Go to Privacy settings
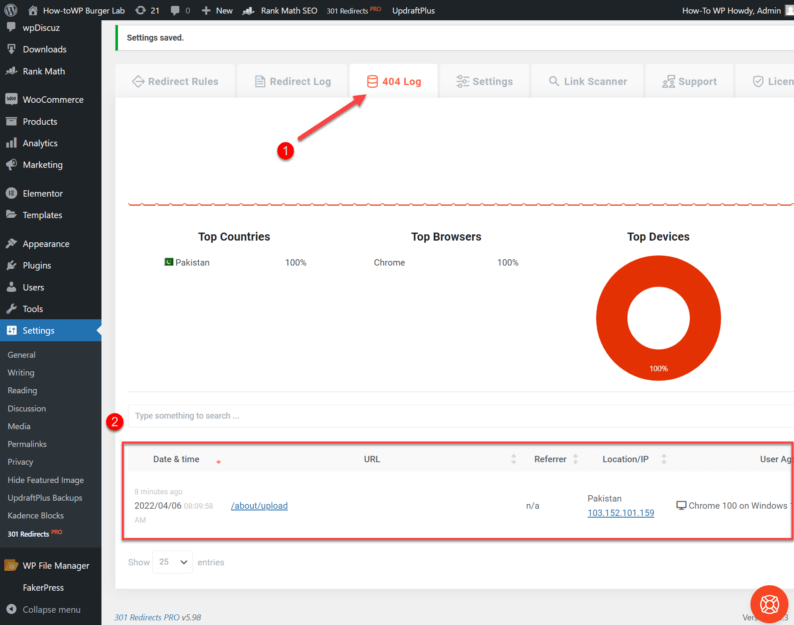The image size is (794, 625). pos(20,462)
